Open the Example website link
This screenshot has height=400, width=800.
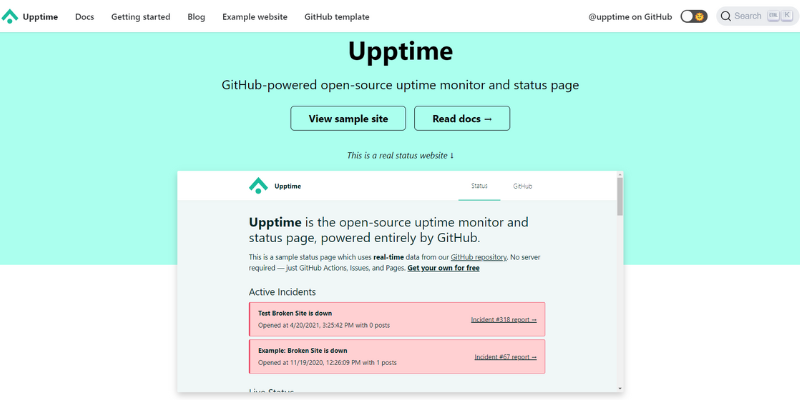point(255,17)
